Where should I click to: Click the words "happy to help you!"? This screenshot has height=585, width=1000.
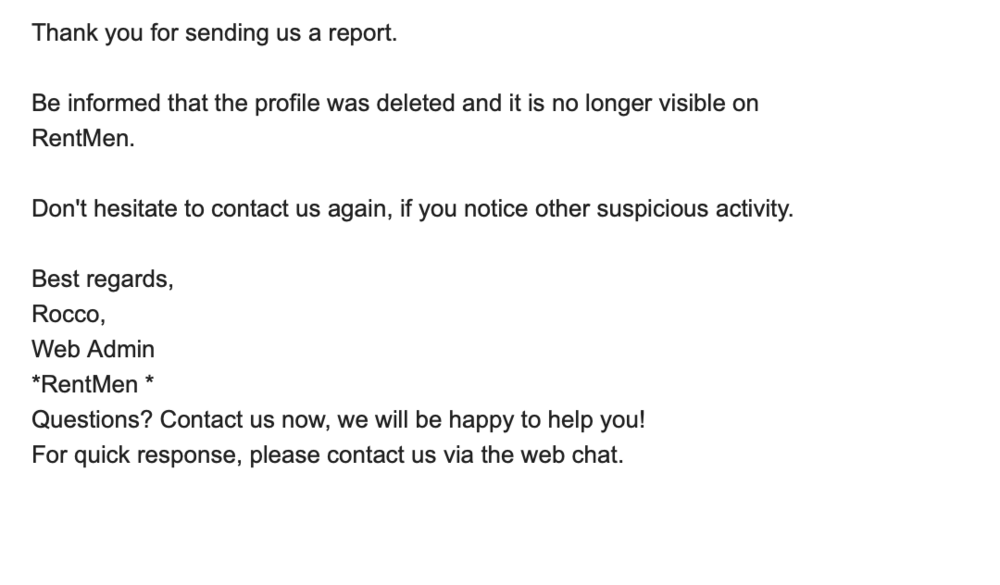562,421
